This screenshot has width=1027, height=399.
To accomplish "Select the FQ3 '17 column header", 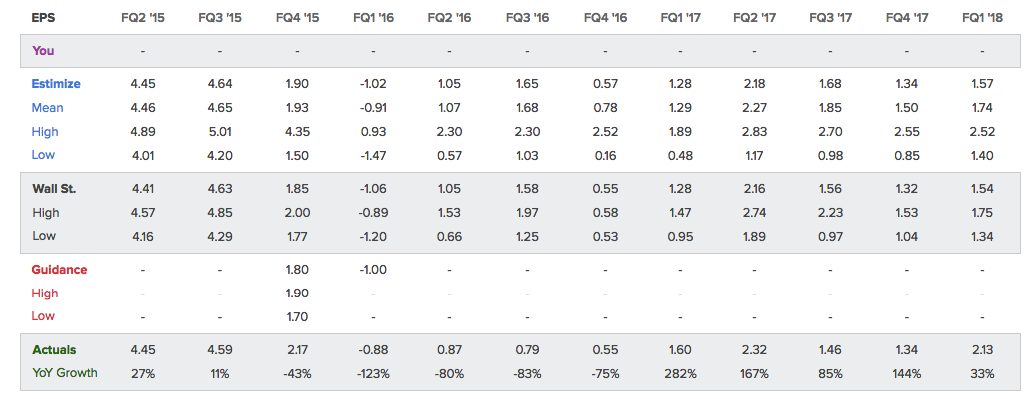I will click(x=830, y=18).
